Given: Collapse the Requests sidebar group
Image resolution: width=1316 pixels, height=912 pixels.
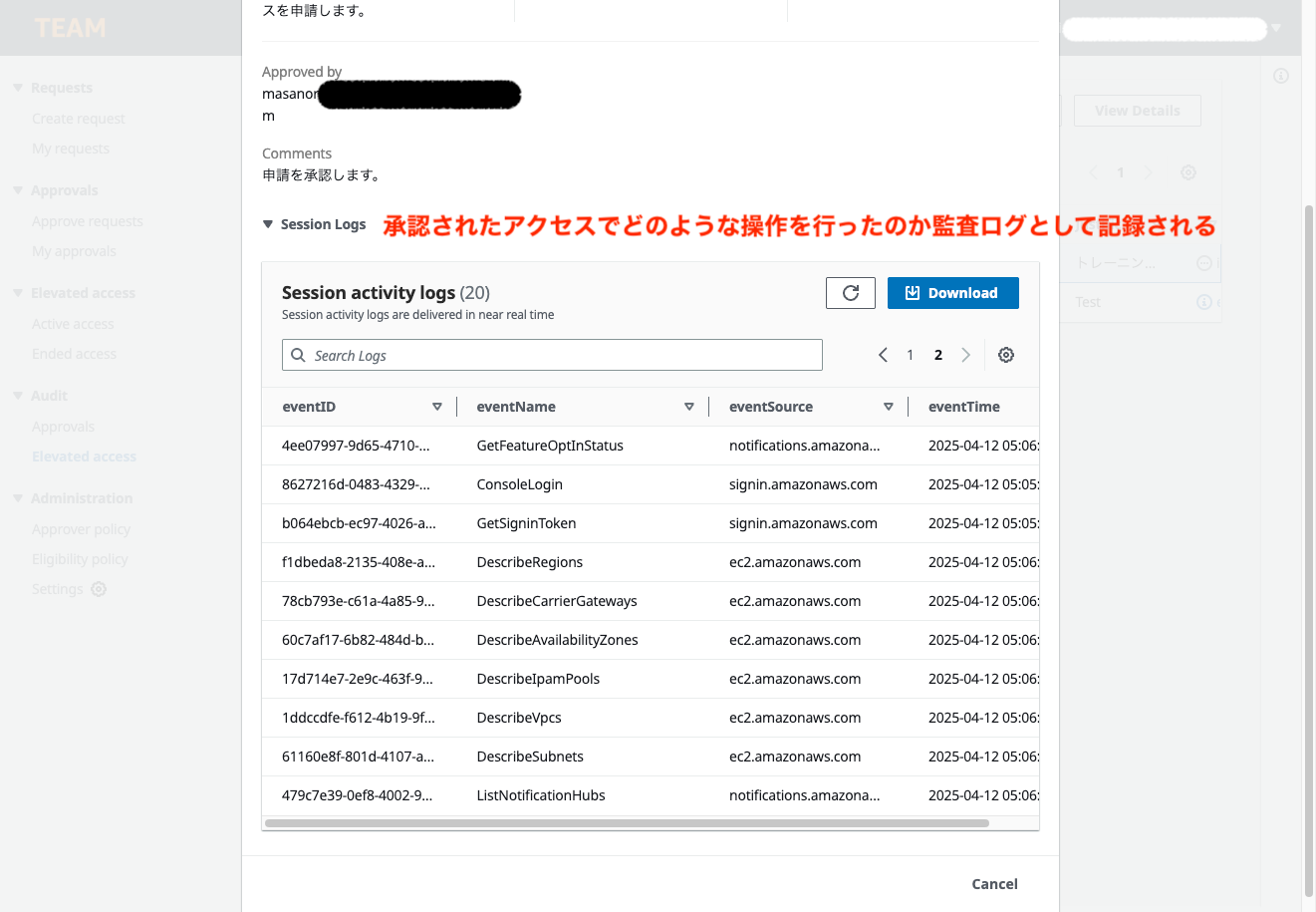Looking at the screenshot, I should pos(18,88).
